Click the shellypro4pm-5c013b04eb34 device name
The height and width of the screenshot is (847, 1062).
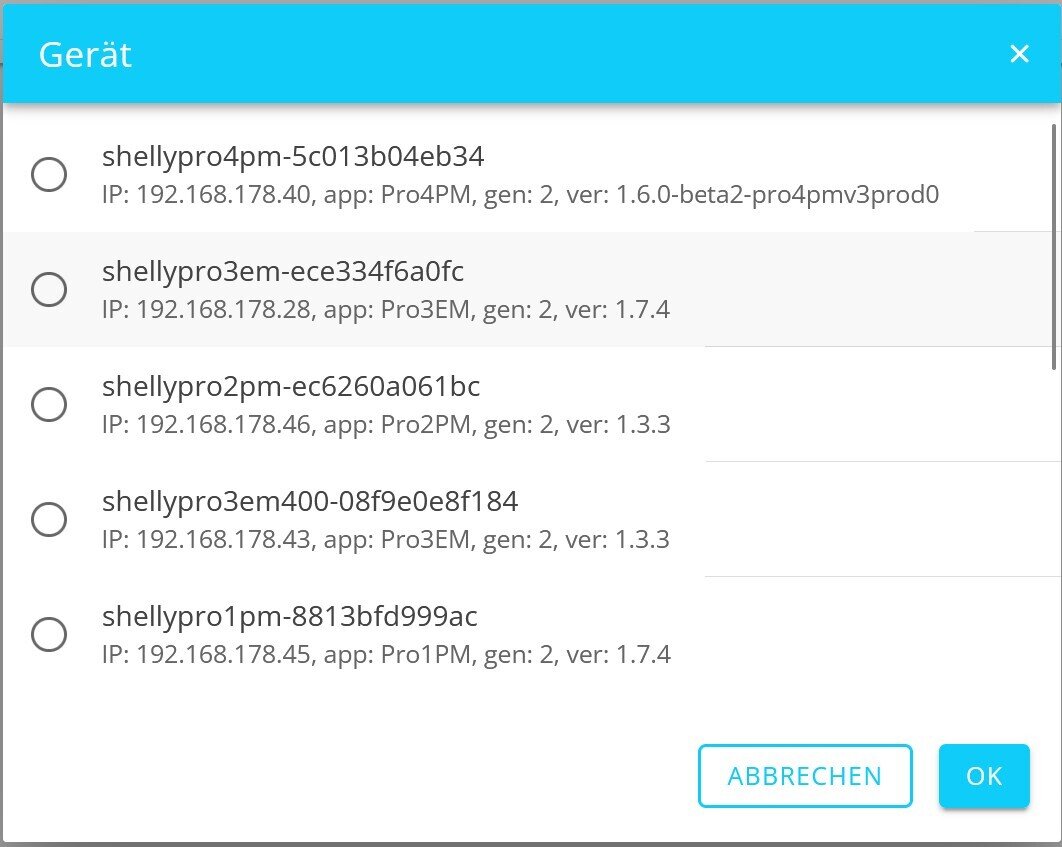[x=293, y=157]
